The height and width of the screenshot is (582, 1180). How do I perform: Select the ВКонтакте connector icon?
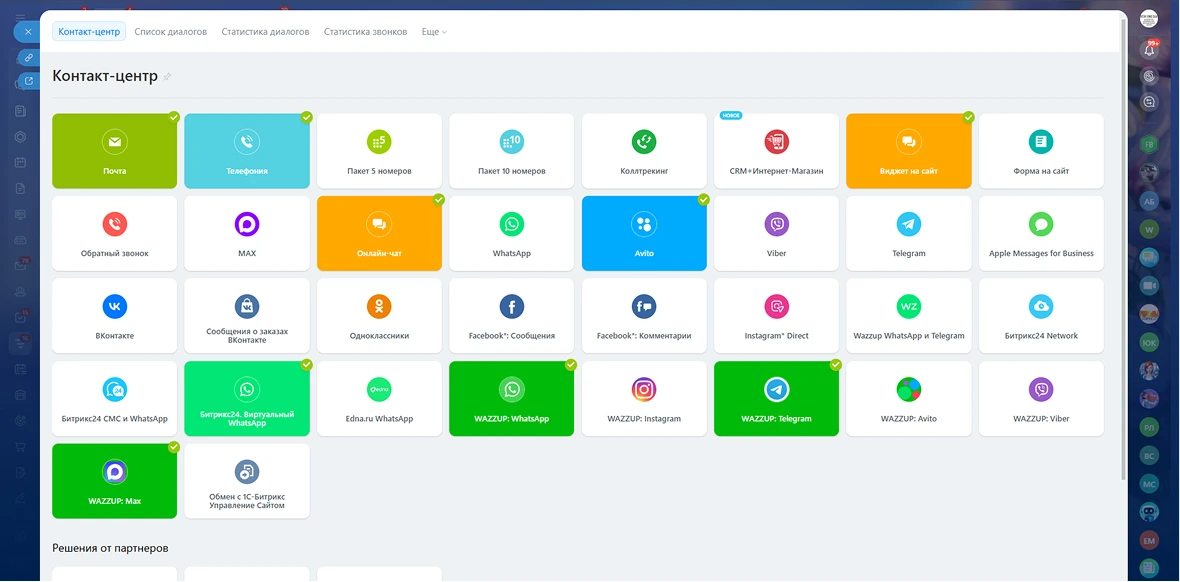tap(114, 306)
